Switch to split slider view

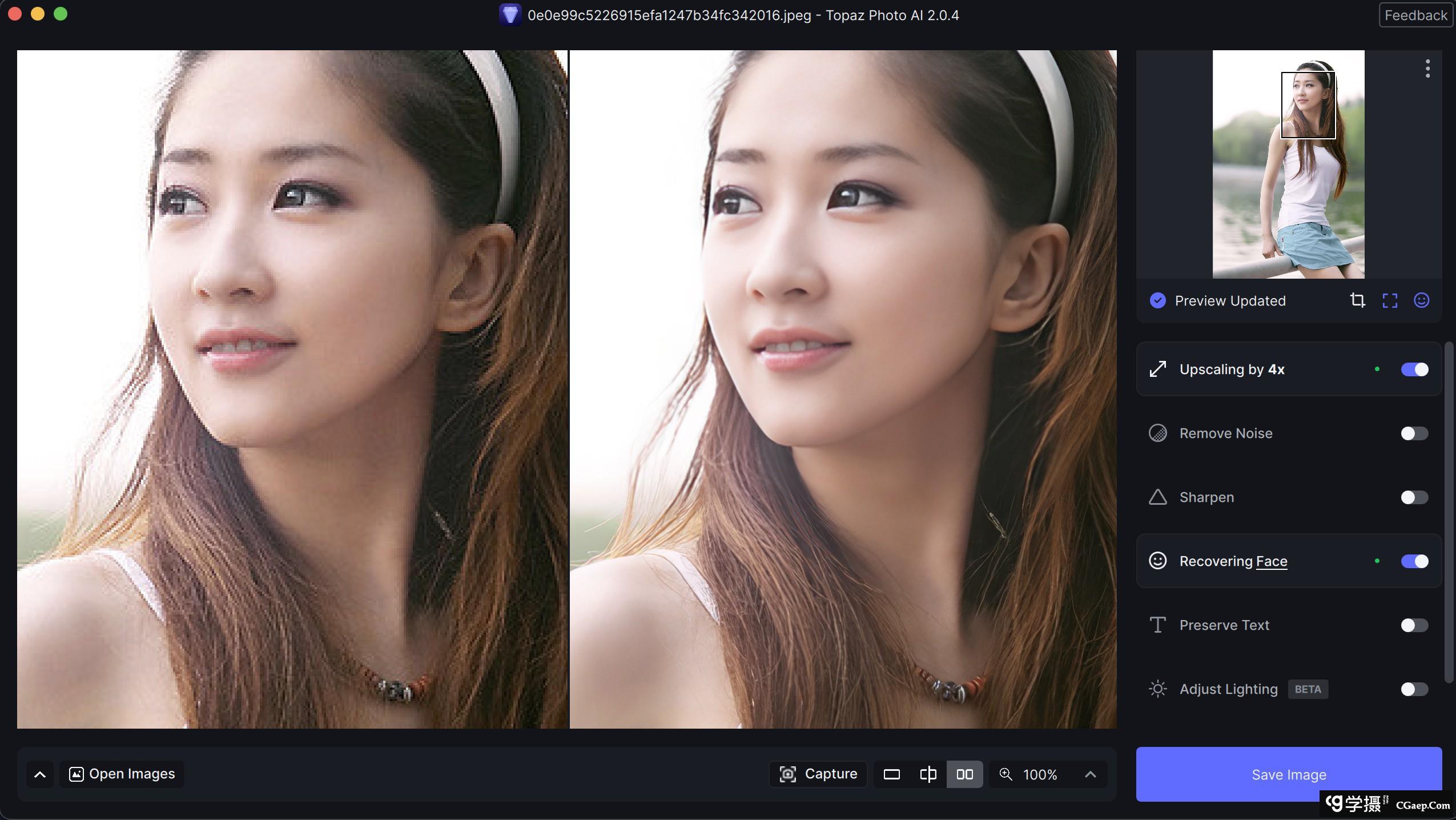point(928,774)
